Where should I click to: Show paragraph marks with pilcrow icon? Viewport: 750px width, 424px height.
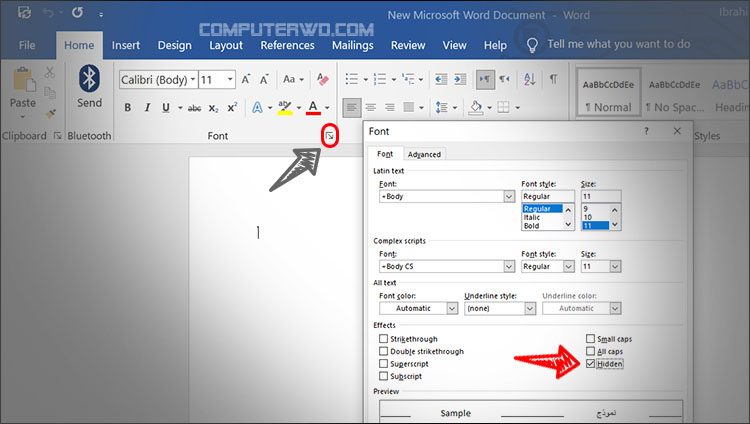(x=553, y=79)
